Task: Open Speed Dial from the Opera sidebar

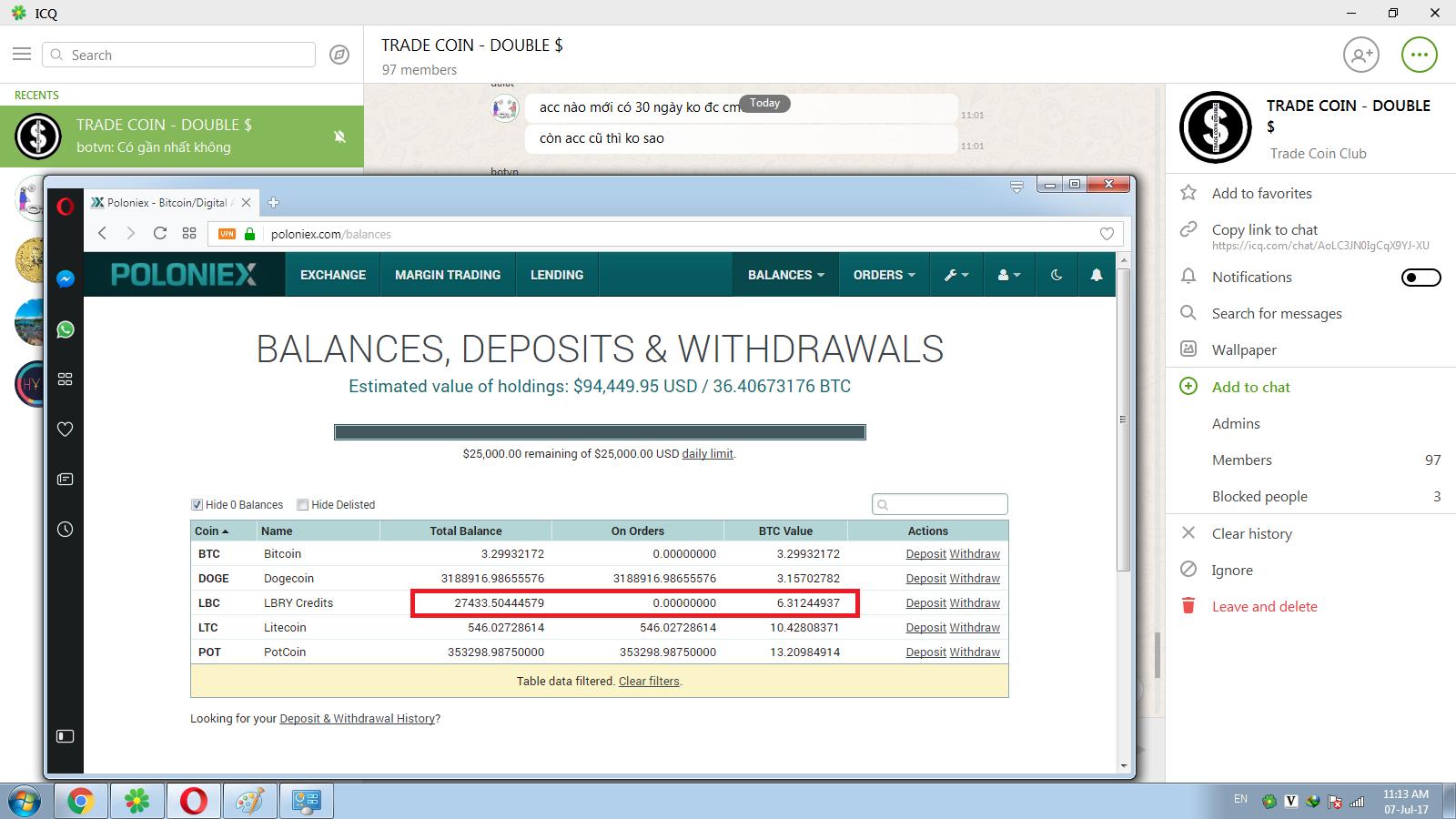Action: (66, 379)
